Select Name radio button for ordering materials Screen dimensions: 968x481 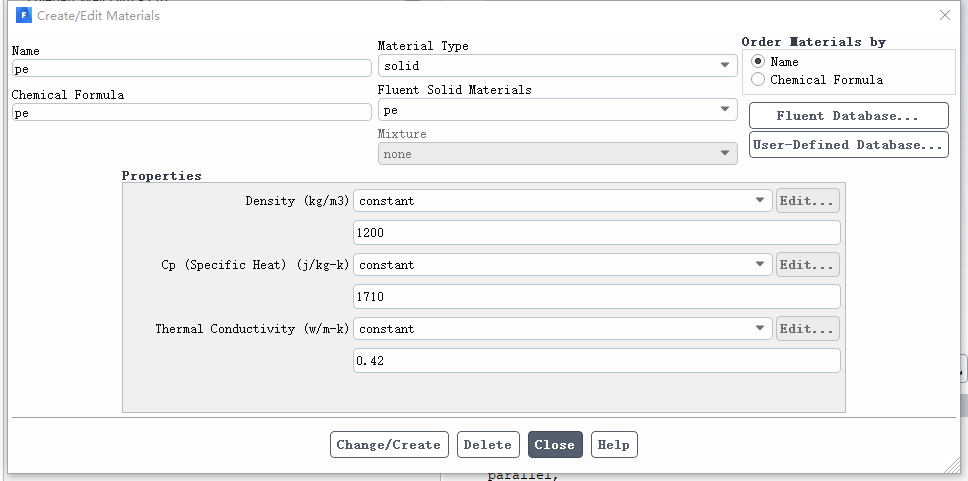(x=758, y=62)
